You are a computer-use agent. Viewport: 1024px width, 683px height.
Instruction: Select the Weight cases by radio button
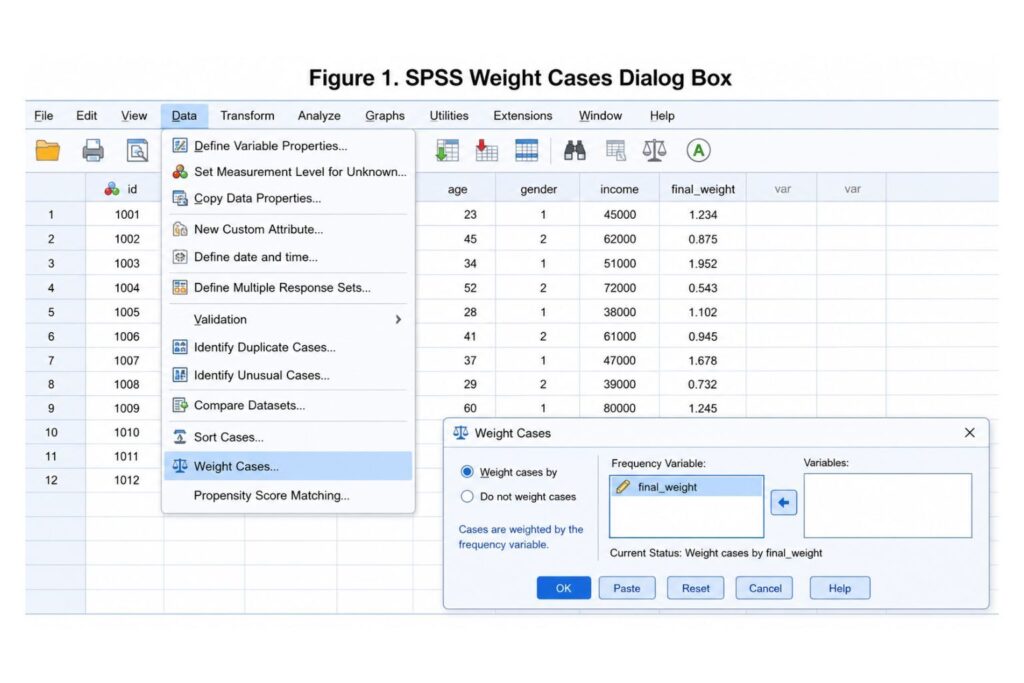467,471
